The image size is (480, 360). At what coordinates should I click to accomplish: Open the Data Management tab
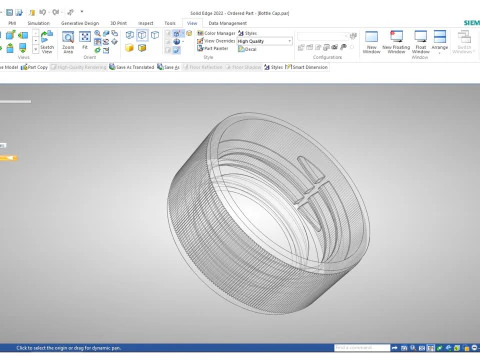(228, 23)
